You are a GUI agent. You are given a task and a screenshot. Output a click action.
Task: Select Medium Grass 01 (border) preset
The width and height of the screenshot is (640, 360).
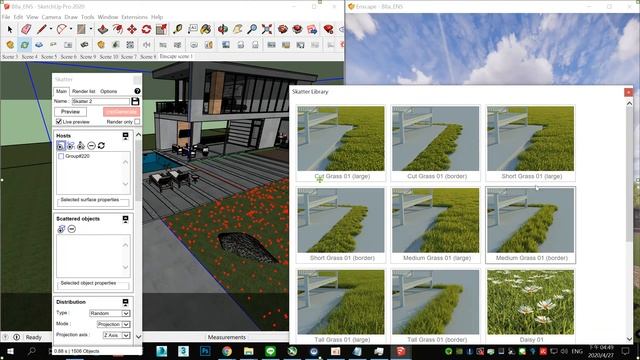530,224
